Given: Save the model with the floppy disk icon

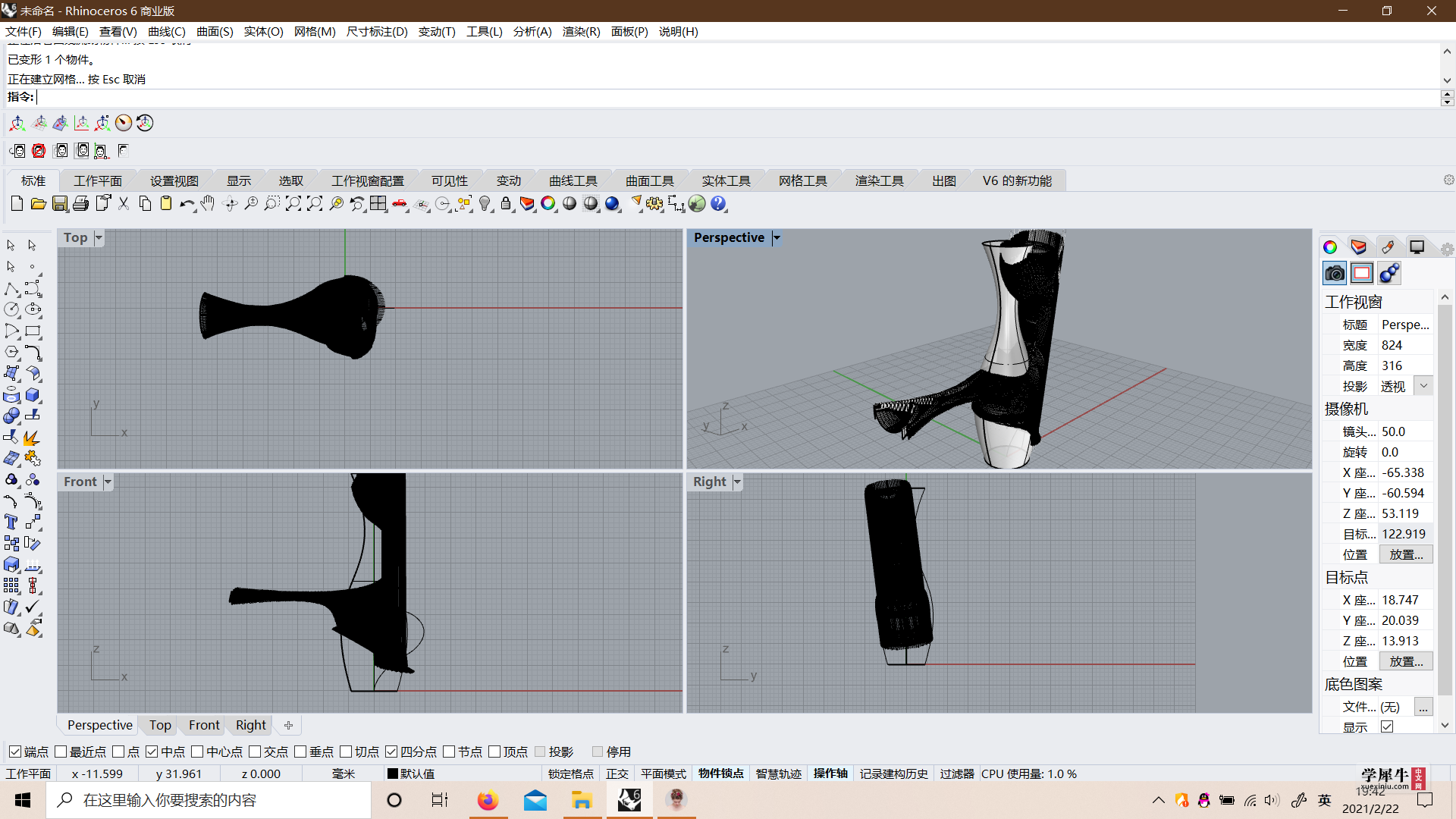Looking at the screenshot, I should (59, 203).
